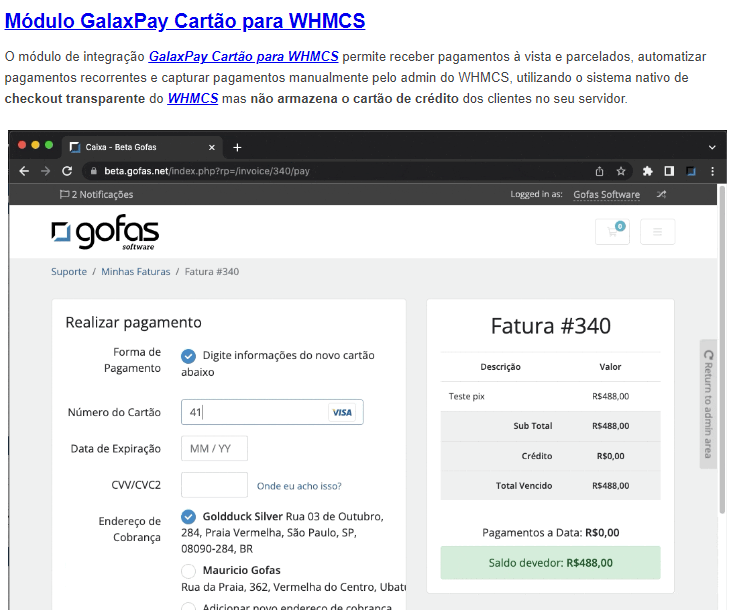Click the browser back arrow

coord(24,171)
